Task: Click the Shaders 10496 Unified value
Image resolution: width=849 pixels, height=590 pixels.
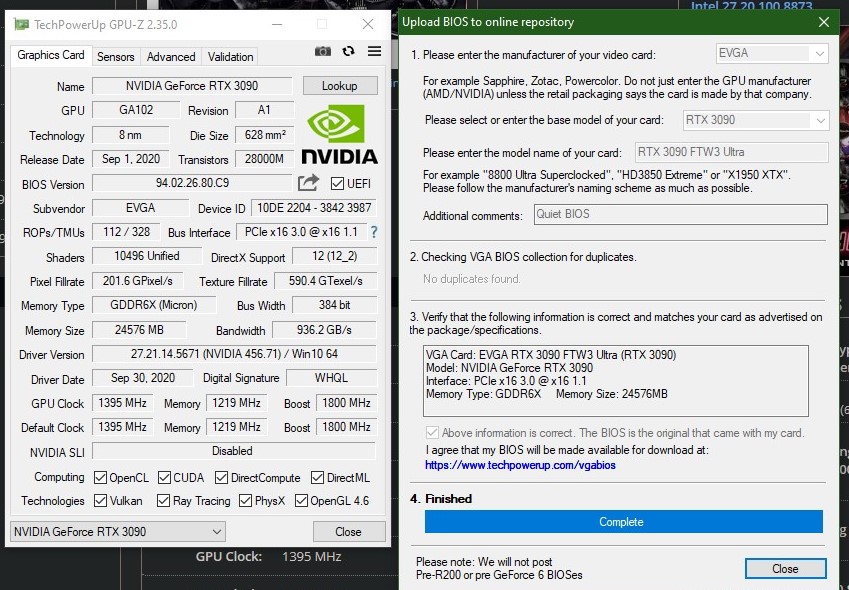Action: 147,256
